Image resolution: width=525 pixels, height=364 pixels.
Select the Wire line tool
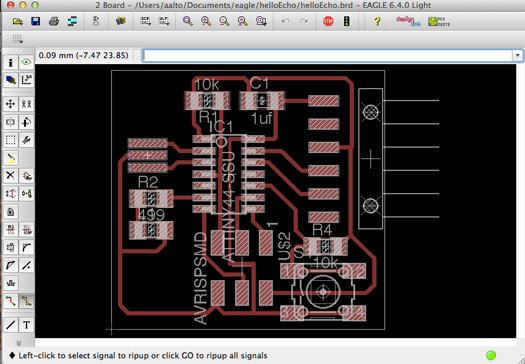click(10, 325)
